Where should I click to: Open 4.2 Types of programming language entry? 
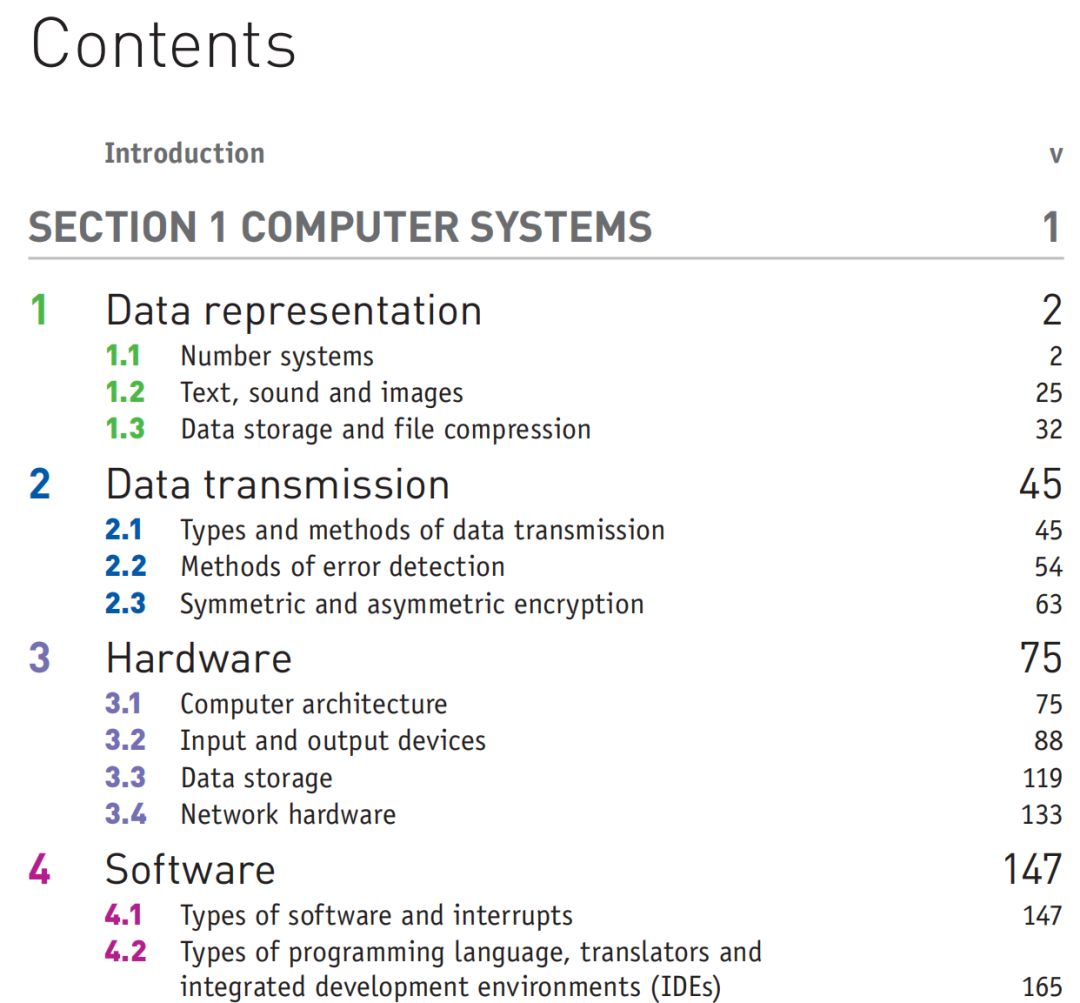471,969
